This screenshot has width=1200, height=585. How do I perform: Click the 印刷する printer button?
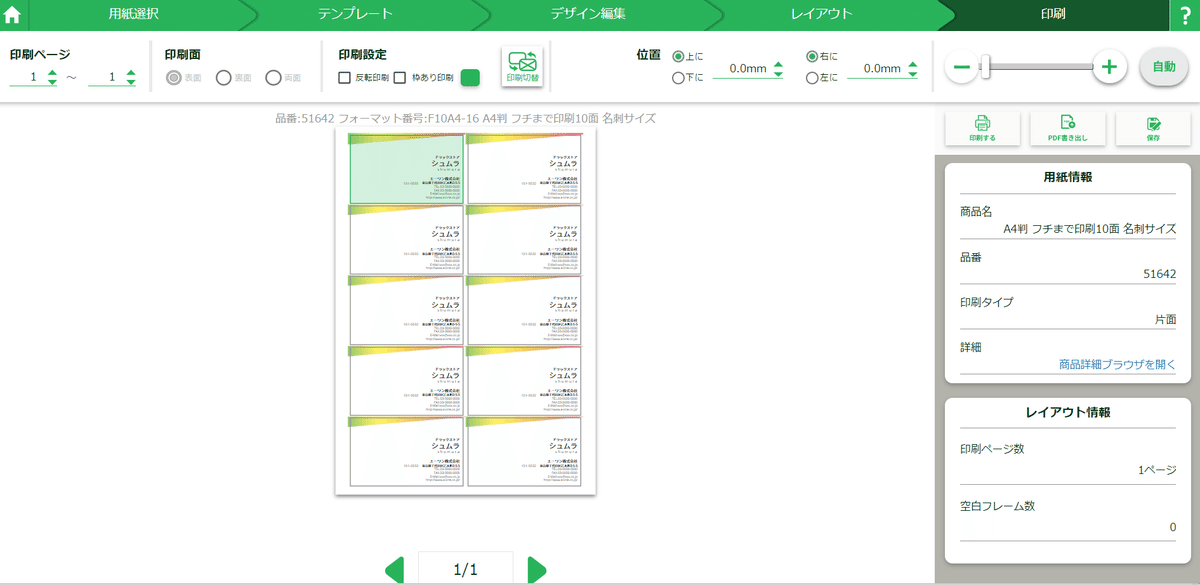click(x=982, y=129)
